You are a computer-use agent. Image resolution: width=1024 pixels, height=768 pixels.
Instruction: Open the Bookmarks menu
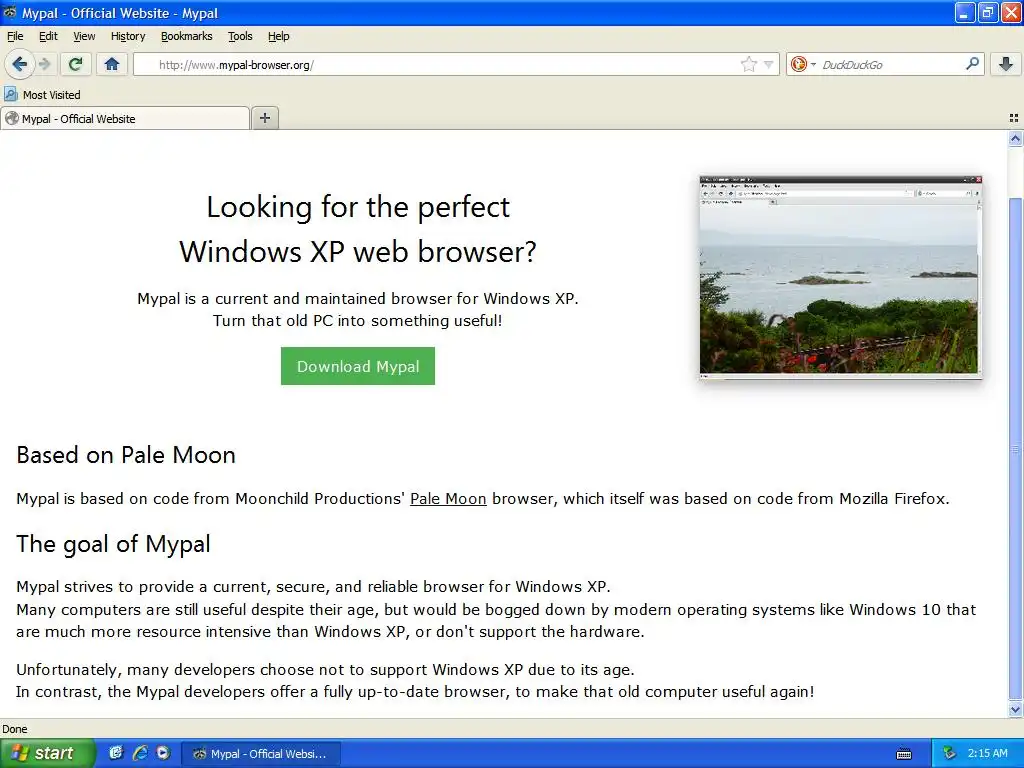pyautogui.click(x=187, y=36)
